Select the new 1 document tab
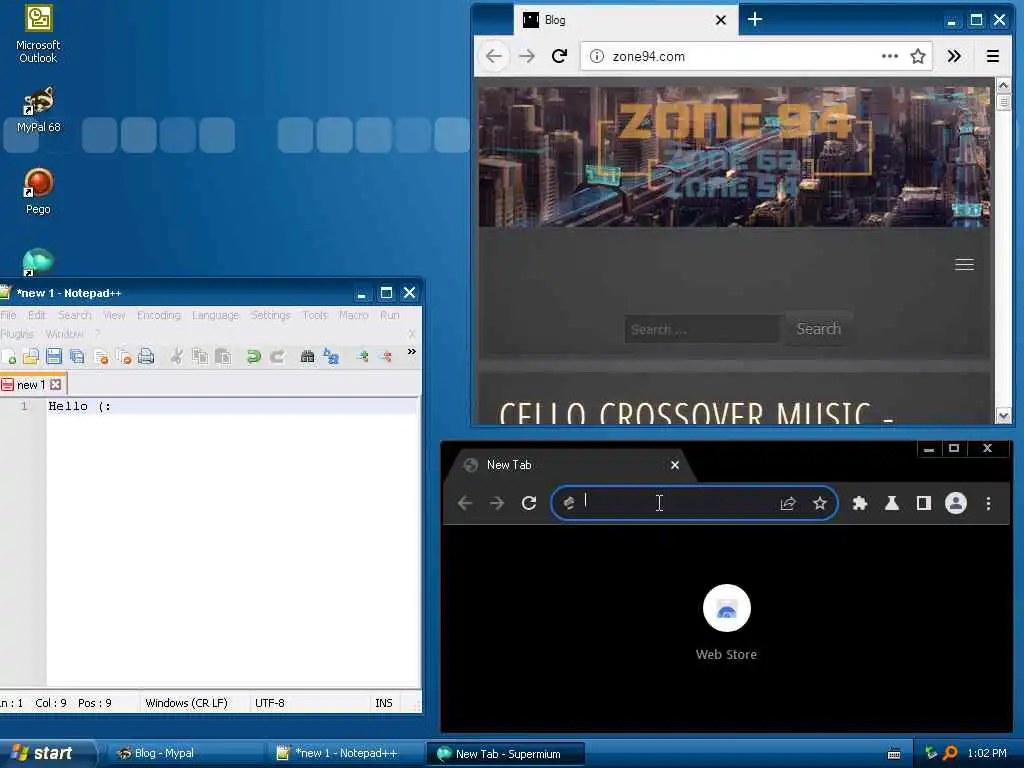The image size is (1024, 768). pyautogui.click(x=33, y=385)
